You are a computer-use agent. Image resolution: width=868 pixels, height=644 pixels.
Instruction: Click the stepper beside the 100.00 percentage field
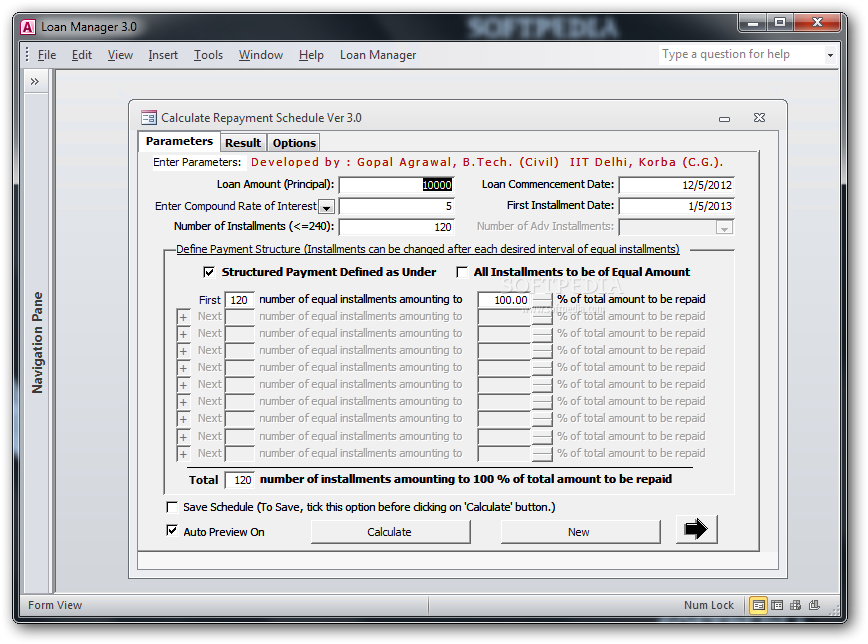542,300
